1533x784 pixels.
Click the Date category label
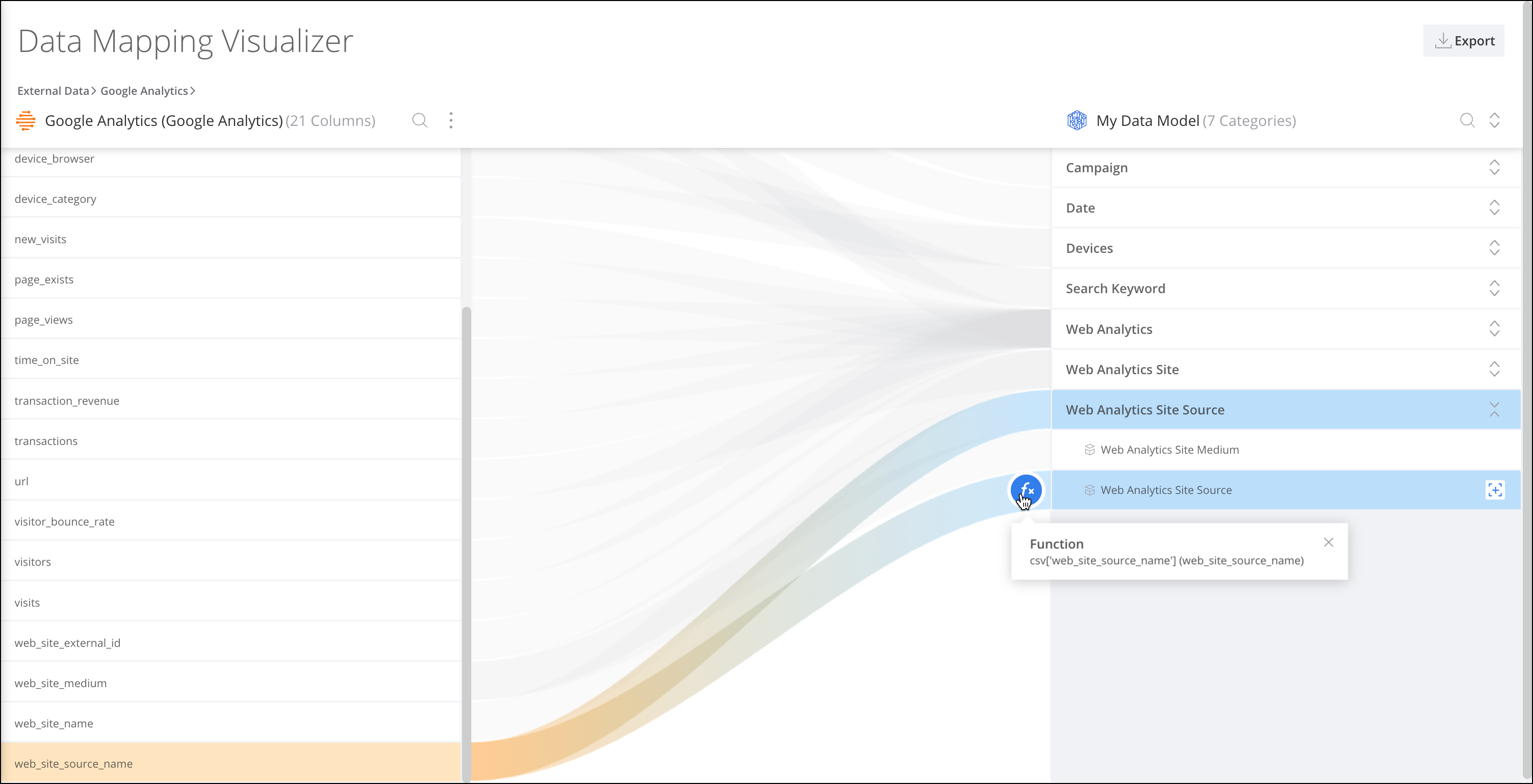pos(1080,208)
